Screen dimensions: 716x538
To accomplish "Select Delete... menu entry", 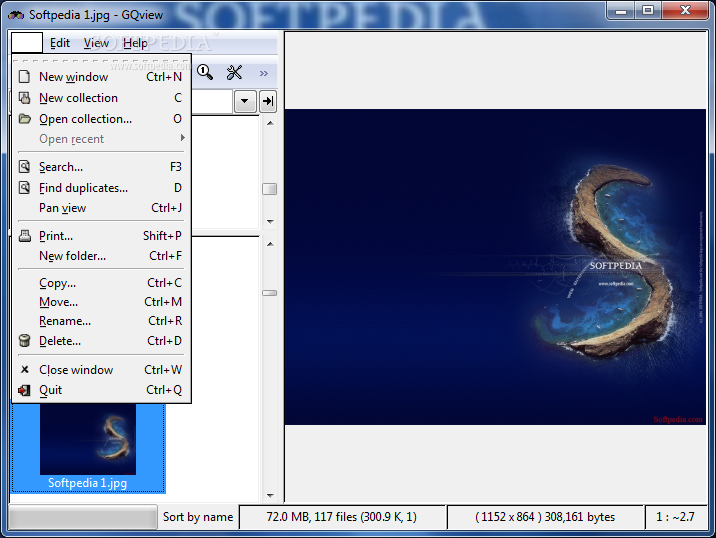I will click(x=101, y=341).
